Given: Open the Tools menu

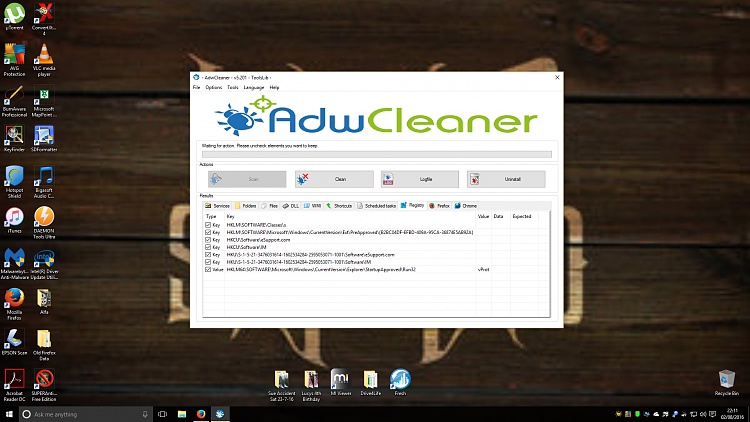Looking at the screenshot, I should [232, 88].
